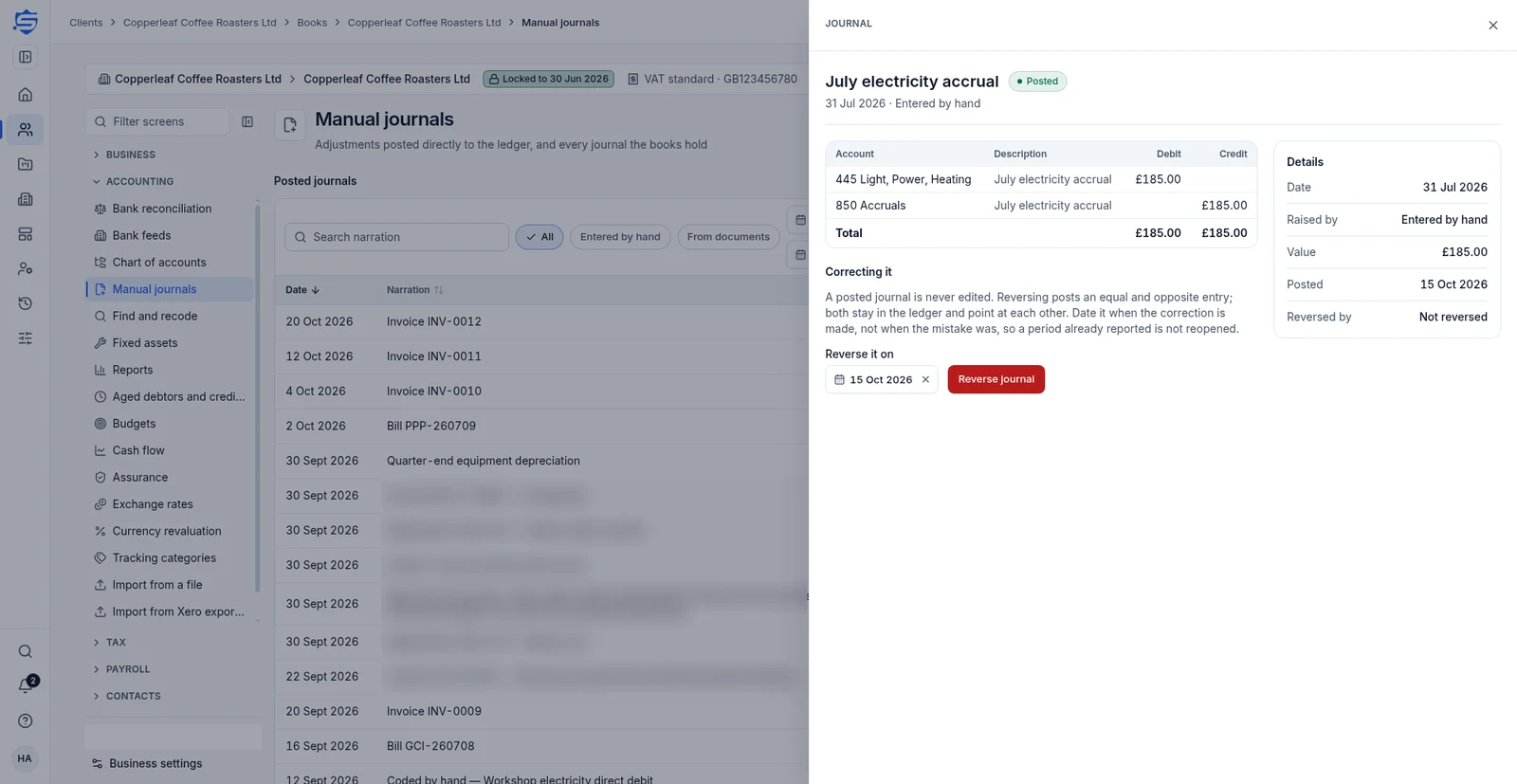Open the HA user avatar

tap(25, 758)
